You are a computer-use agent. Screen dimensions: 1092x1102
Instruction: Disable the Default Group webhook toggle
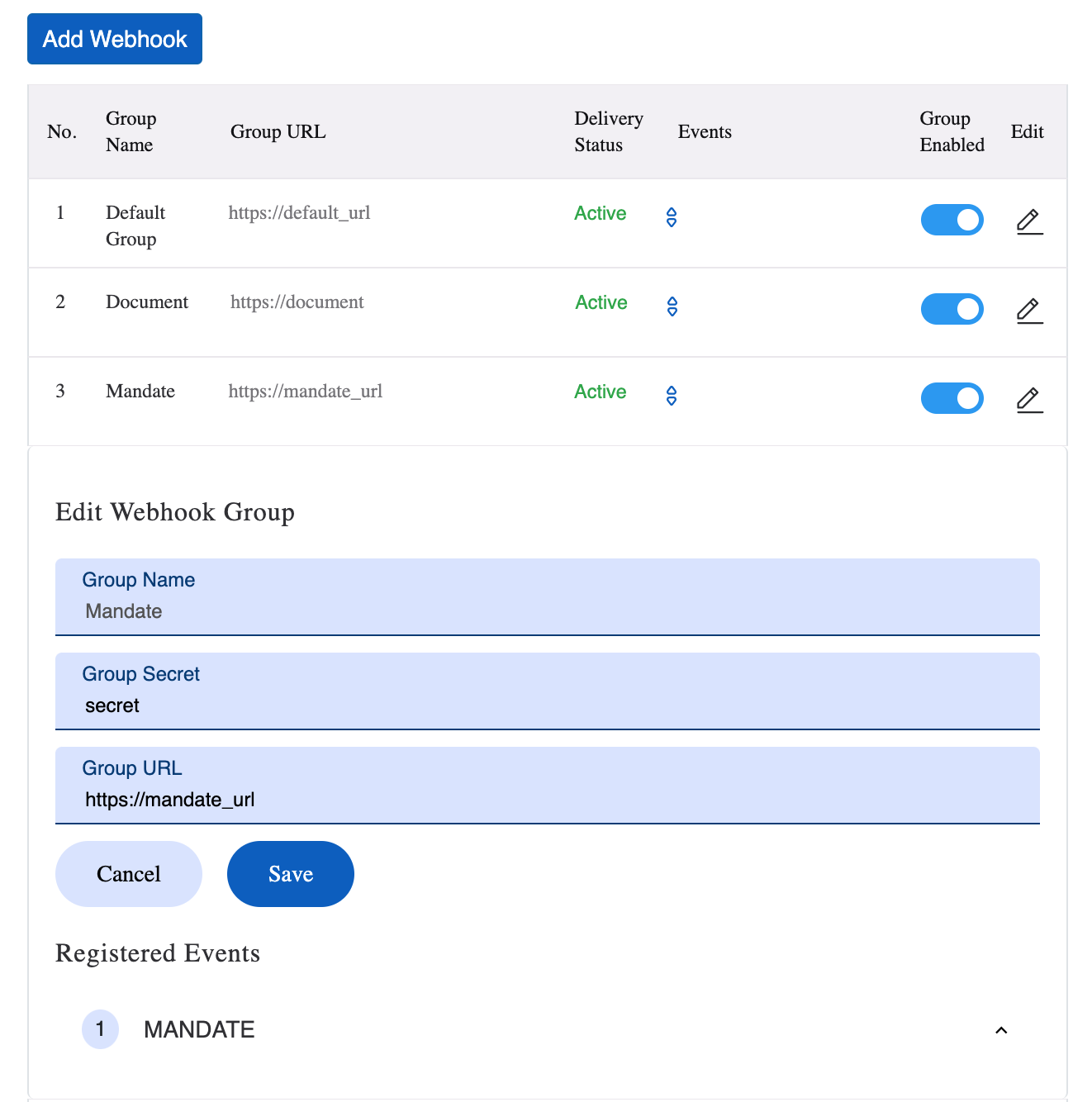[x=952, y=220]
